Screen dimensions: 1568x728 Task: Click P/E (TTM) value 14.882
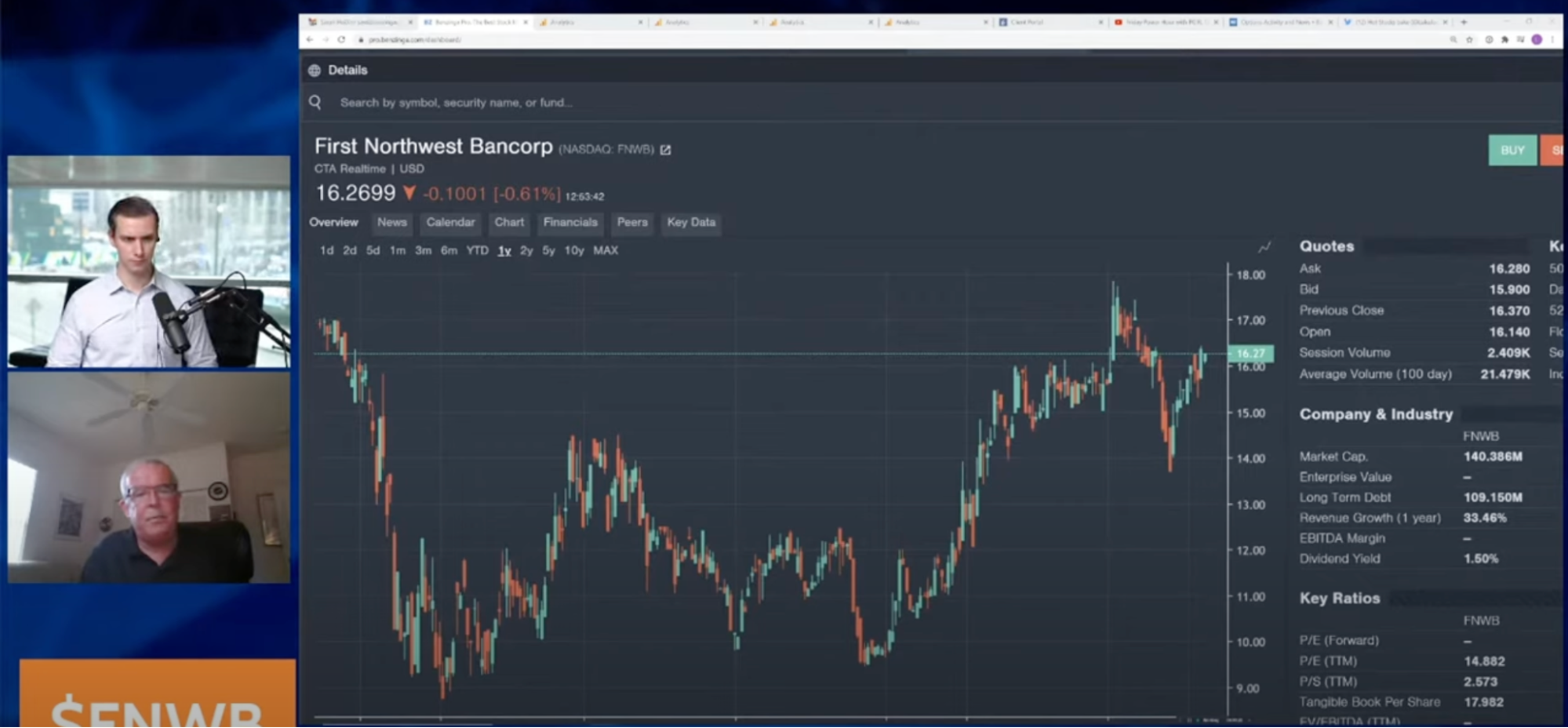[1484, 661]
